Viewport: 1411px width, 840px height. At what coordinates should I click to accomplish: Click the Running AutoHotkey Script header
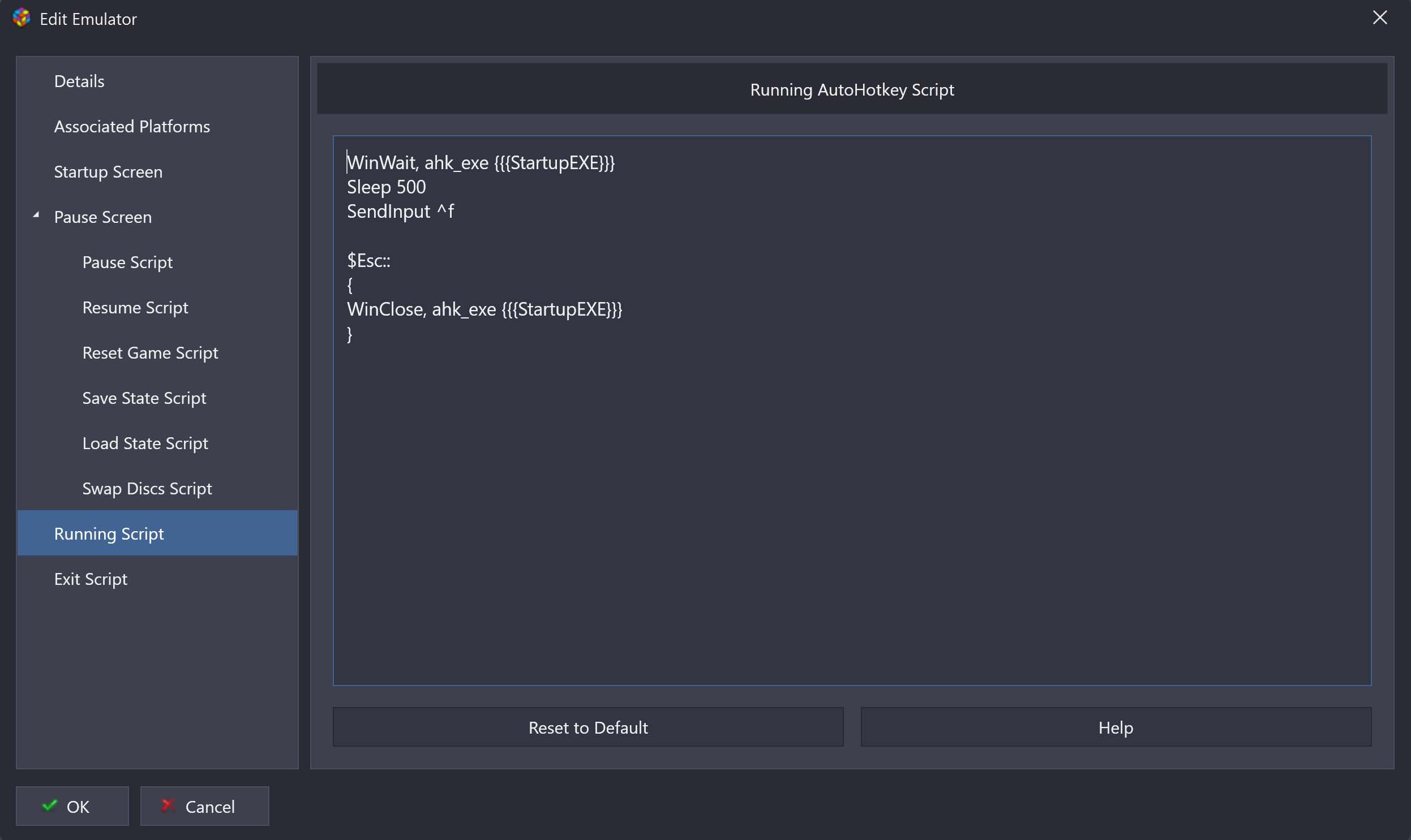pos(852,89)
